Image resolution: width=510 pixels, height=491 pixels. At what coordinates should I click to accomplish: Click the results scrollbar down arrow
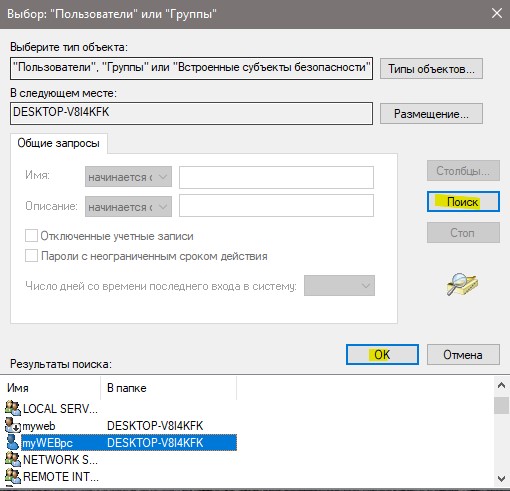point(501,479)
